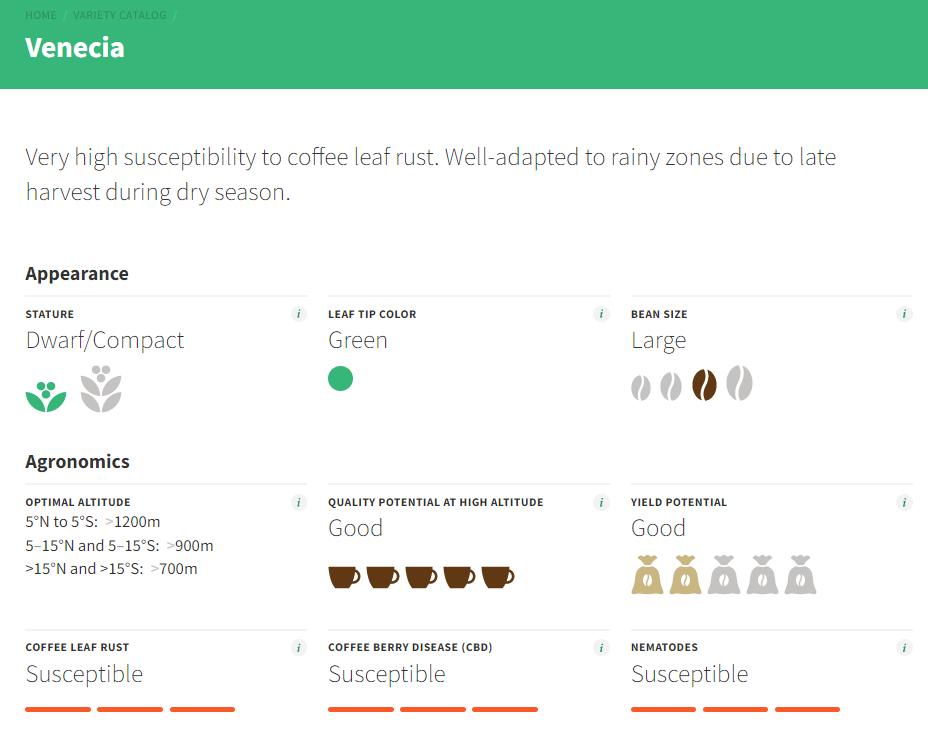Viewport: 928px width, 737px height.
Task: Go to Home breadcrumb link
Action: coord(41,15)
